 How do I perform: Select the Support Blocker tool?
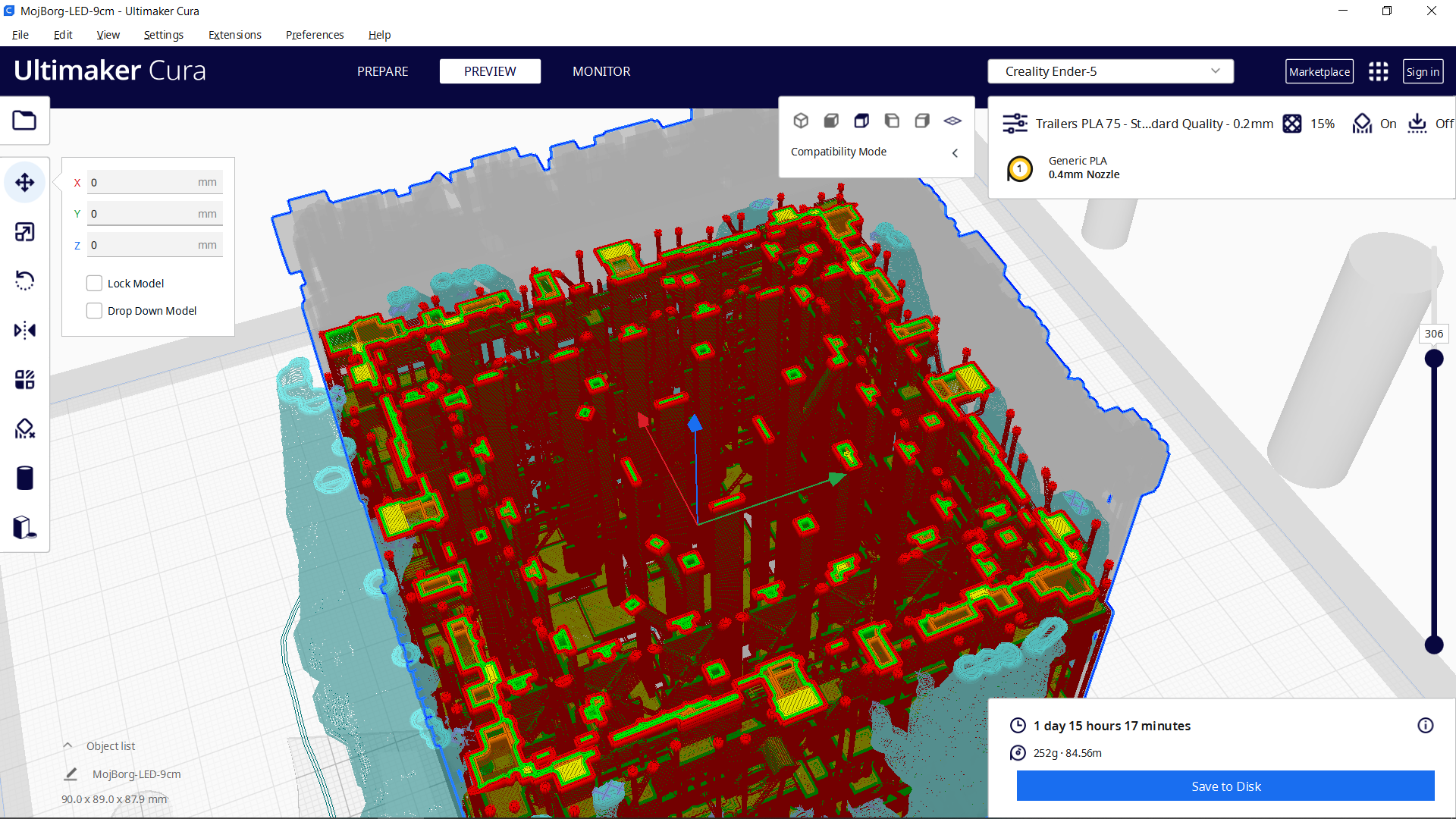[x=24, y=429]
